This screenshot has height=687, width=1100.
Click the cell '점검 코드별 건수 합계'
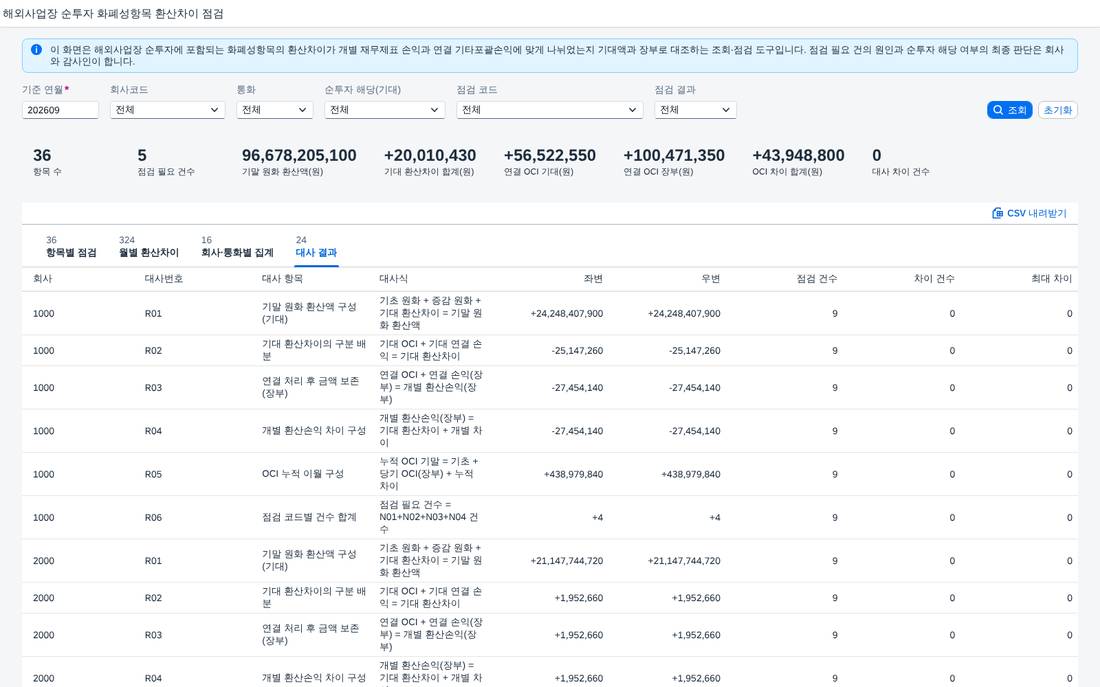(x=309, y=518)
